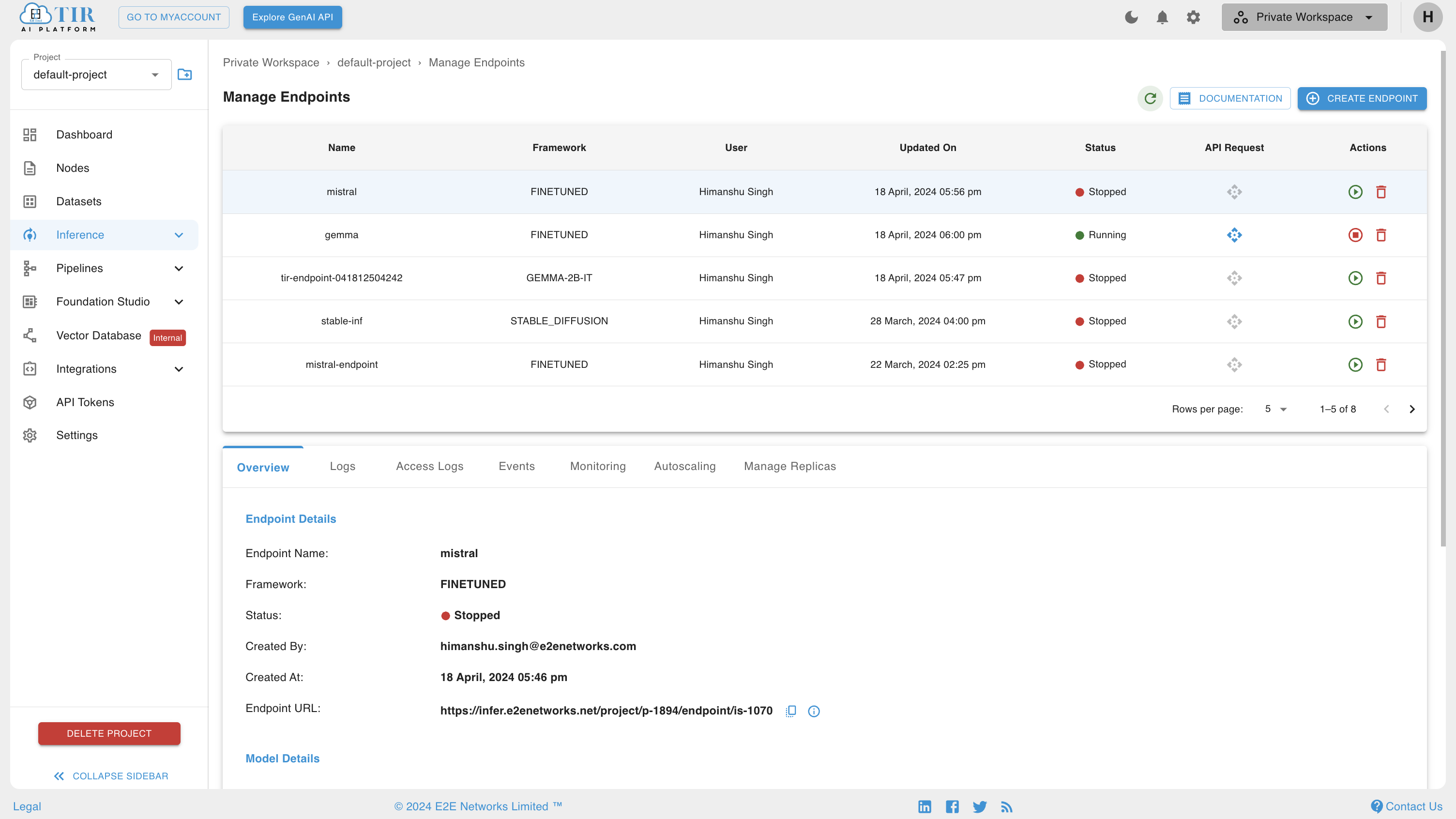Select the Overview tab
This screenshot has height=819, width=1456.
263,468
